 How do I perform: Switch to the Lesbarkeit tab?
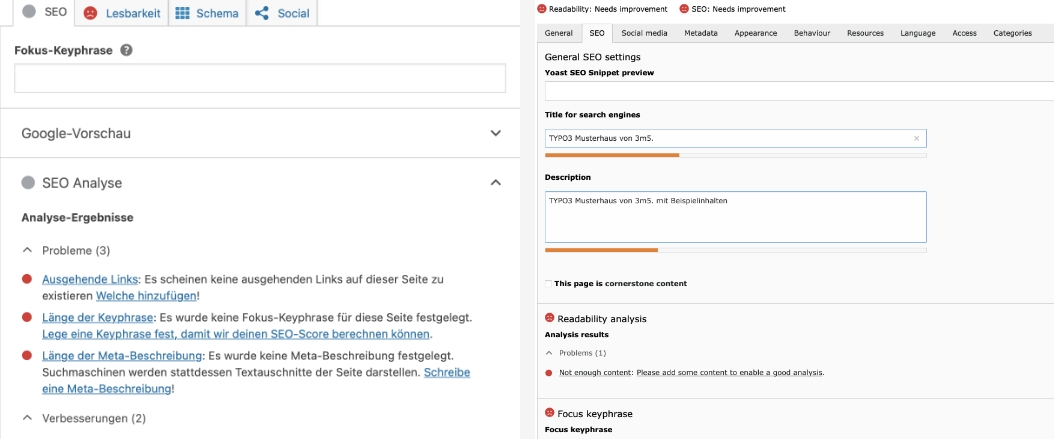click(122, 13)
